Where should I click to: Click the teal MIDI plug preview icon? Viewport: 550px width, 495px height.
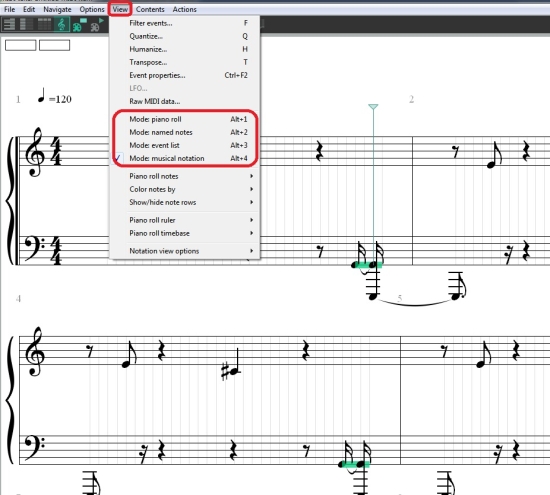79,25
